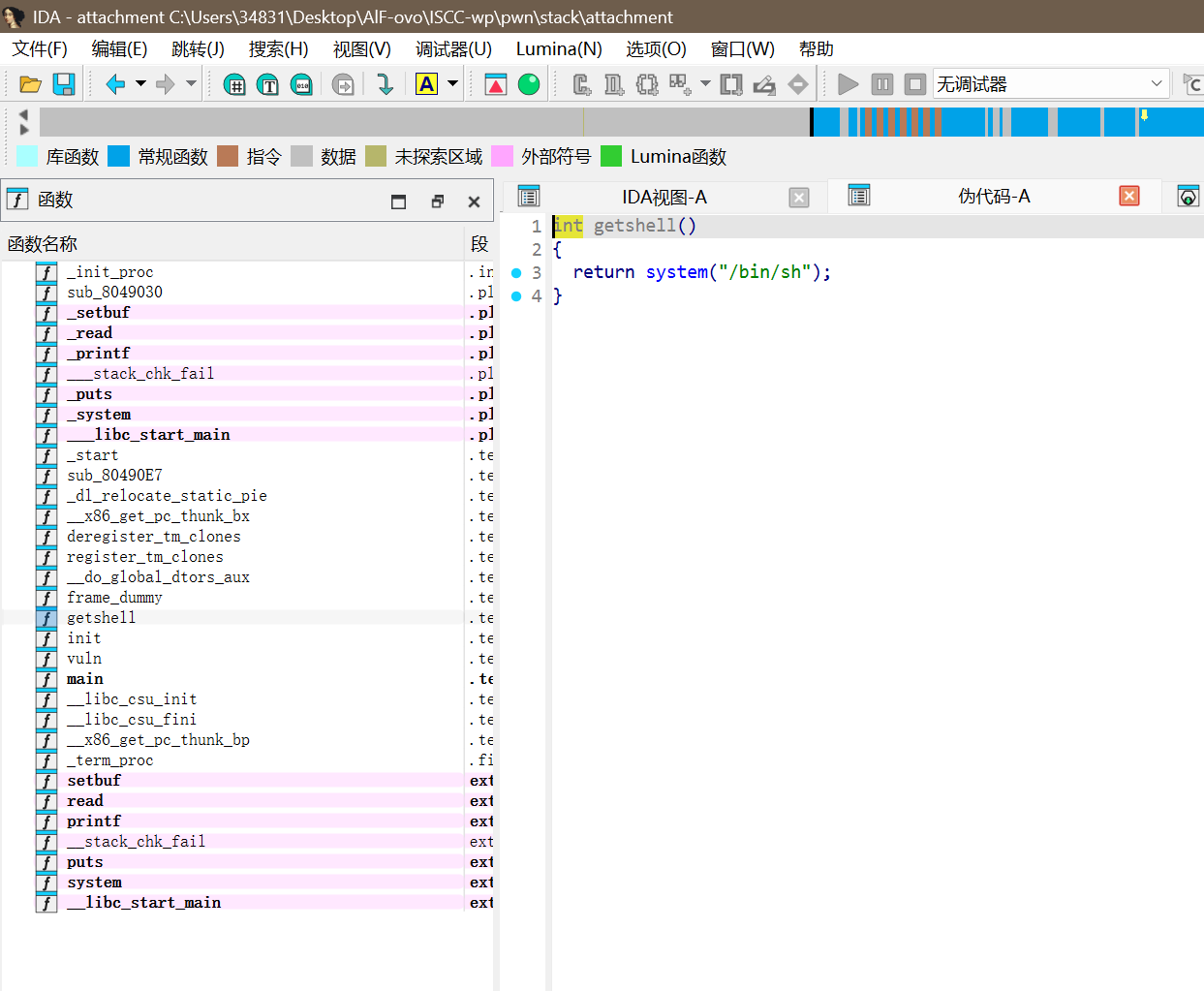Open the 选项(O) menu
This screenshot has width=1204, height=991.
pos(656,49)
